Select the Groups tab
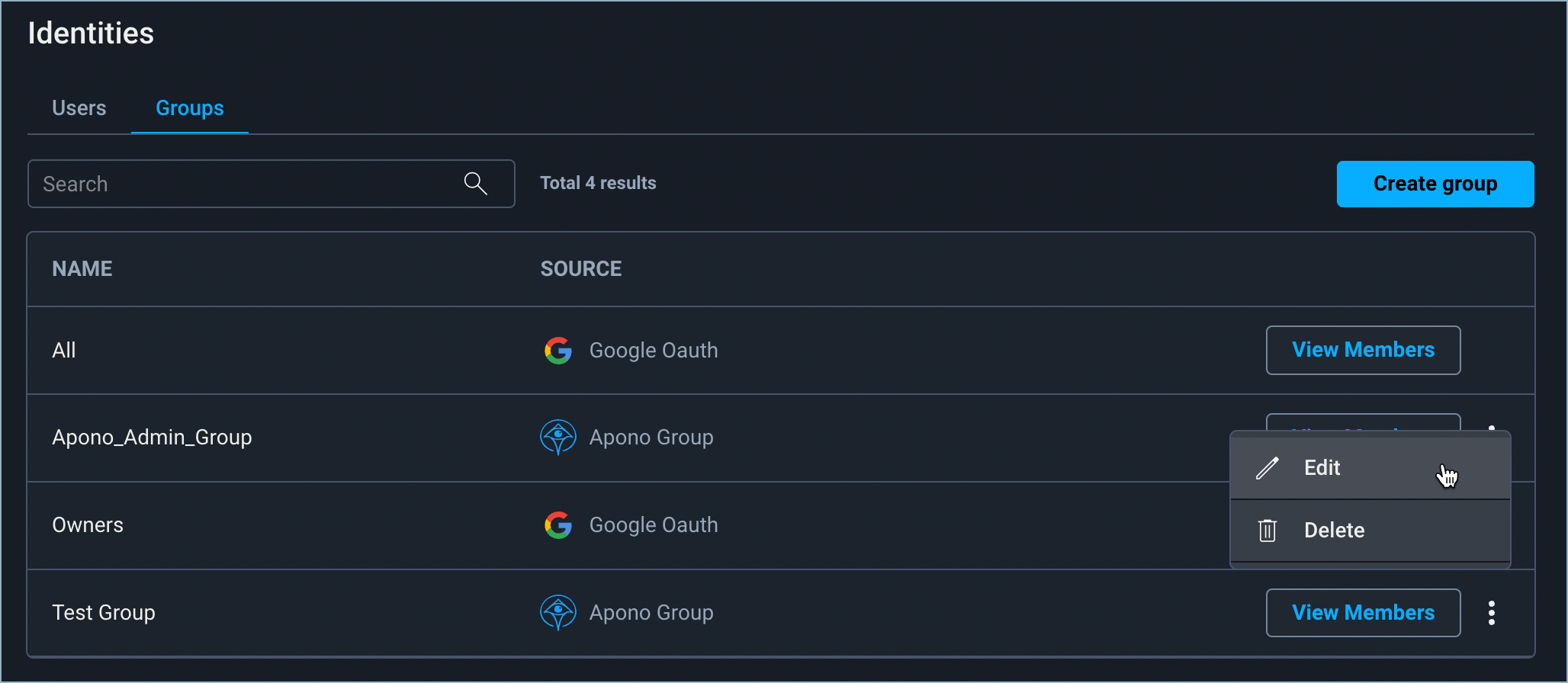The image size is (1568, 683). pyautogui.click(x=190, y=108)
